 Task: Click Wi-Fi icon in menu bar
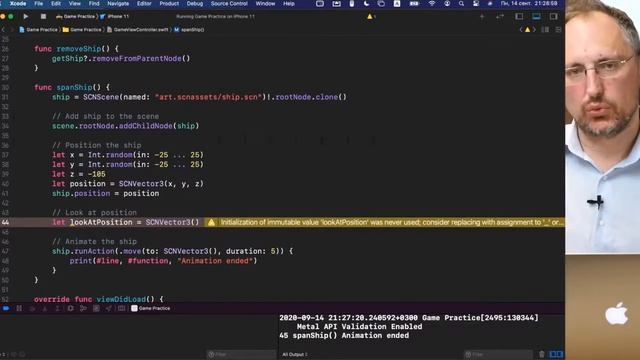coord(432,4)
